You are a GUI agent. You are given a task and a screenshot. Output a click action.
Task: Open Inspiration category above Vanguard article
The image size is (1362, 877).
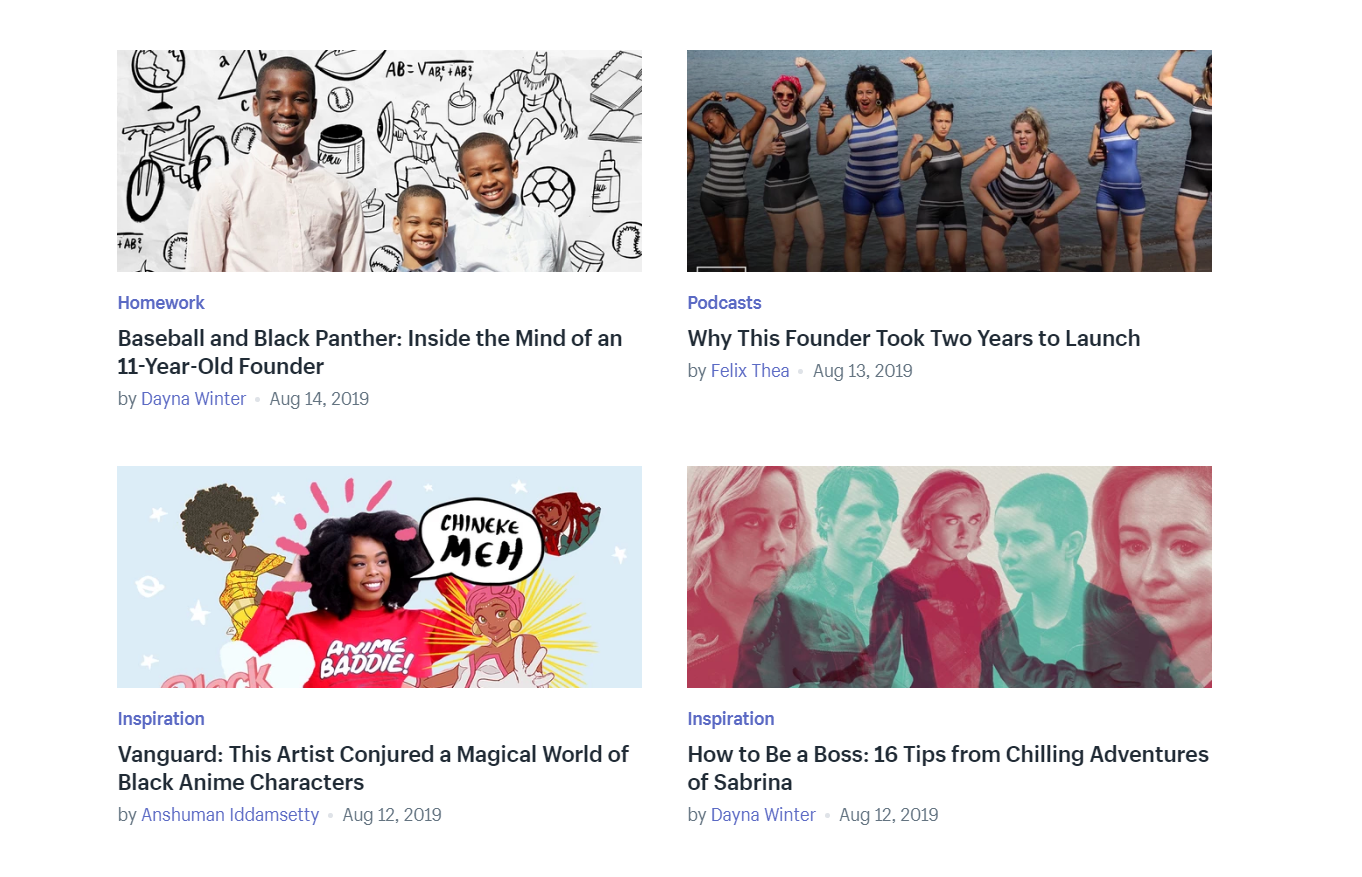pyautogui.click(x=161, y=719)
